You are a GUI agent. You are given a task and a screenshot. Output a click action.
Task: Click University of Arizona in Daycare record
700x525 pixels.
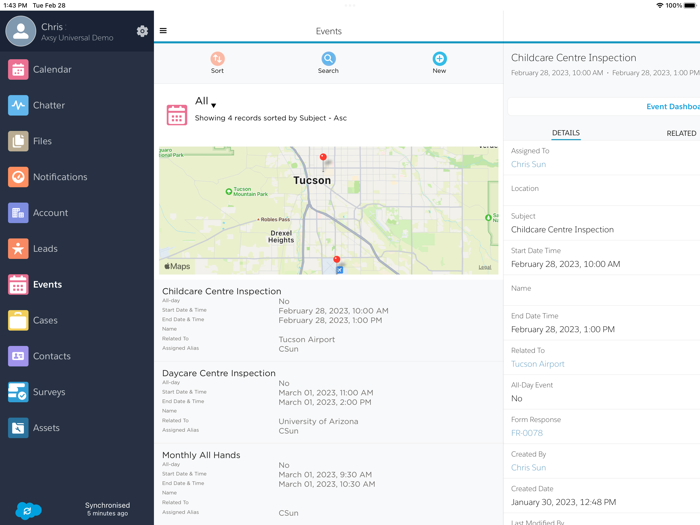[318, 421]
